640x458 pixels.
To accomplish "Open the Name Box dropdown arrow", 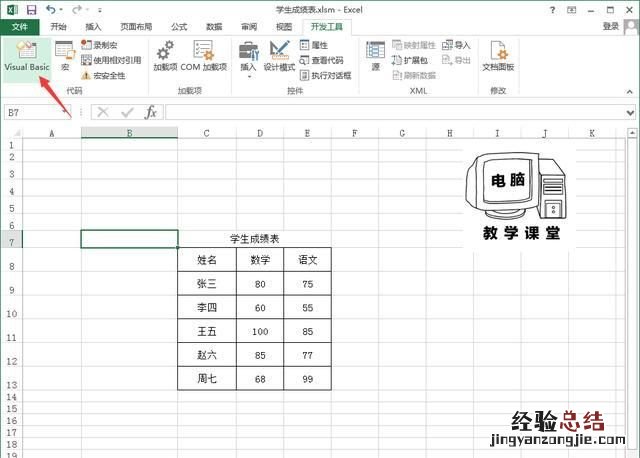I will (x=71, y=113).
